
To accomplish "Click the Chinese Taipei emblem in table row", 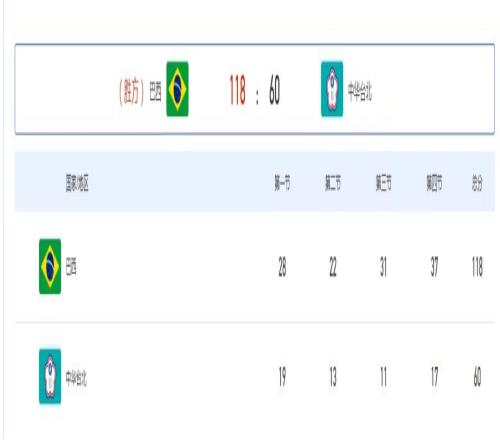I will [x=50, y=376].
